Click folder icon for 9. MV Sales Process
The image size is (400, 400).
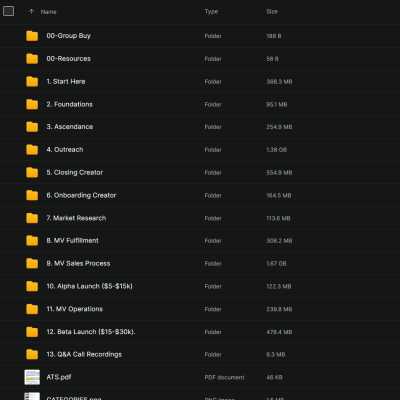[x=32, y=263]
